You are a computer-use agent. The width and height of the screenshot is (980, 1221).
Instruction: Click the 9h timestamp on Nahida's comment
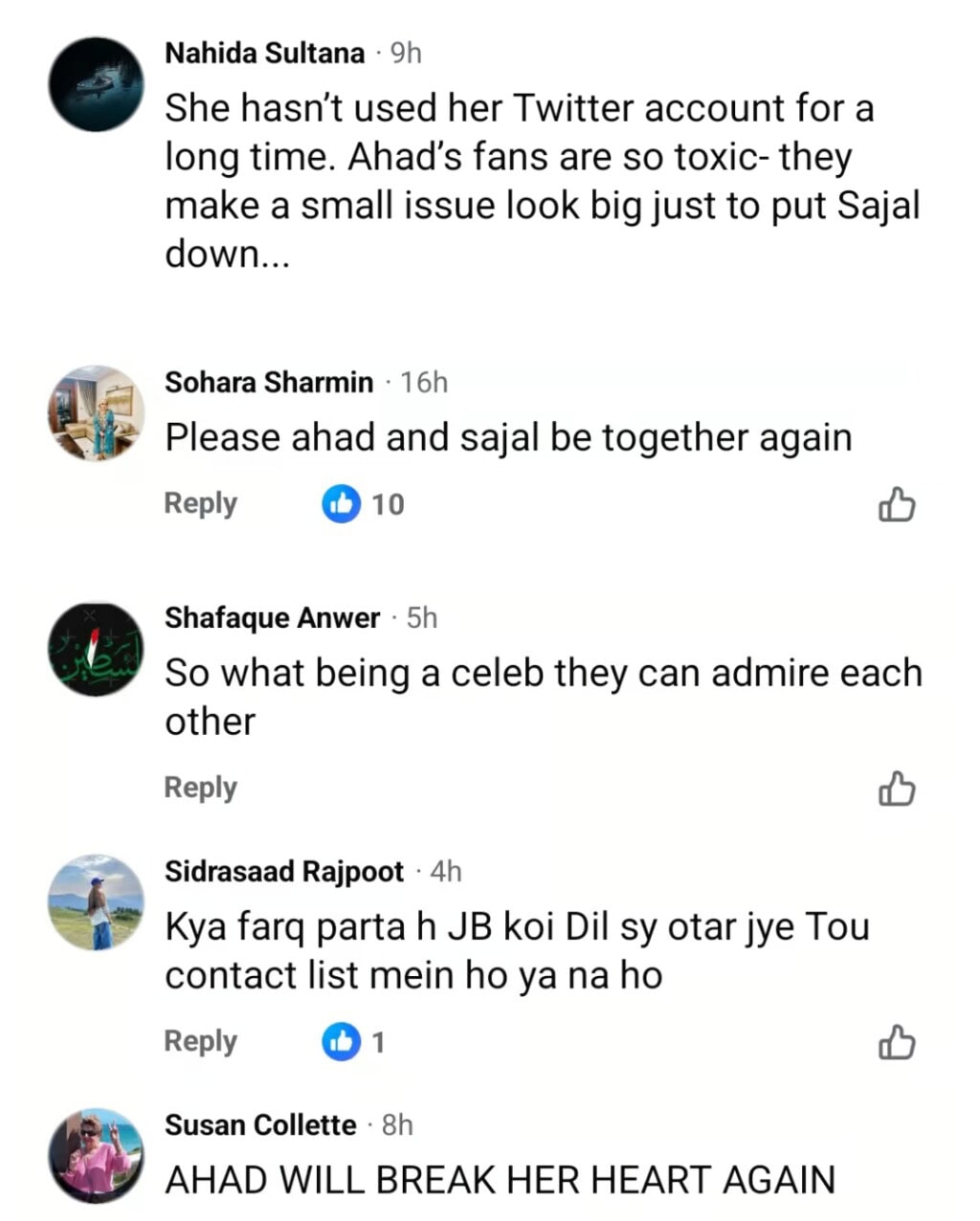(x=406, y=54)
